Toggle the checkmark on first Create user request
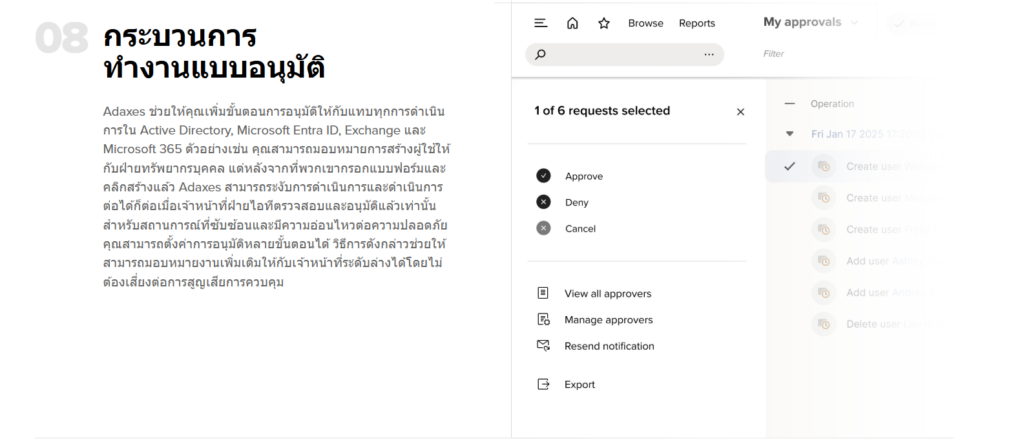This screenshot has width=1024, height=439. point(789,167)
